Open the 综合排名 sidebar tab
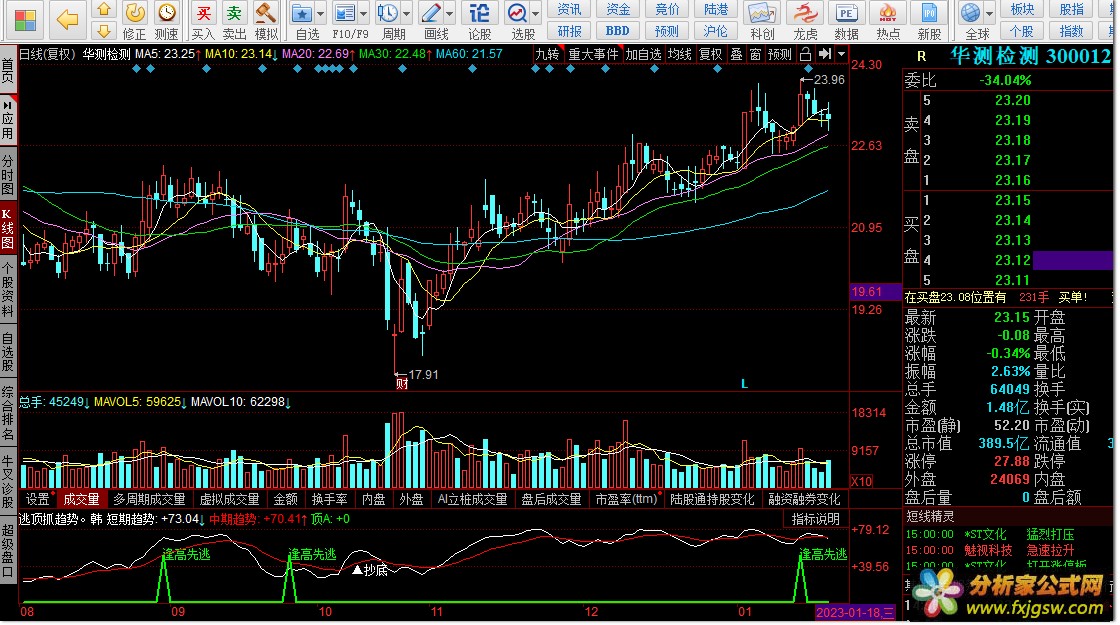Screen dimensions: 1120x625 (8, 412)
